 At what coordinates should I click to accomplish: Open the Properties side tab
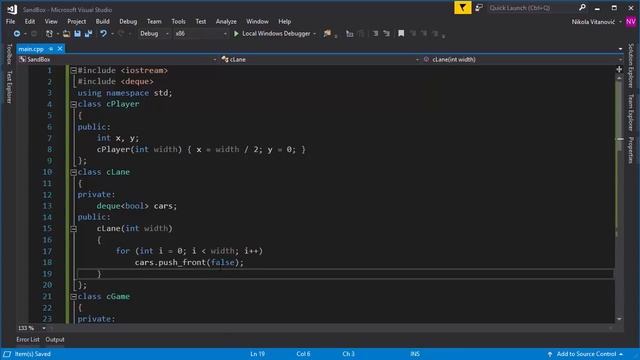631,150
